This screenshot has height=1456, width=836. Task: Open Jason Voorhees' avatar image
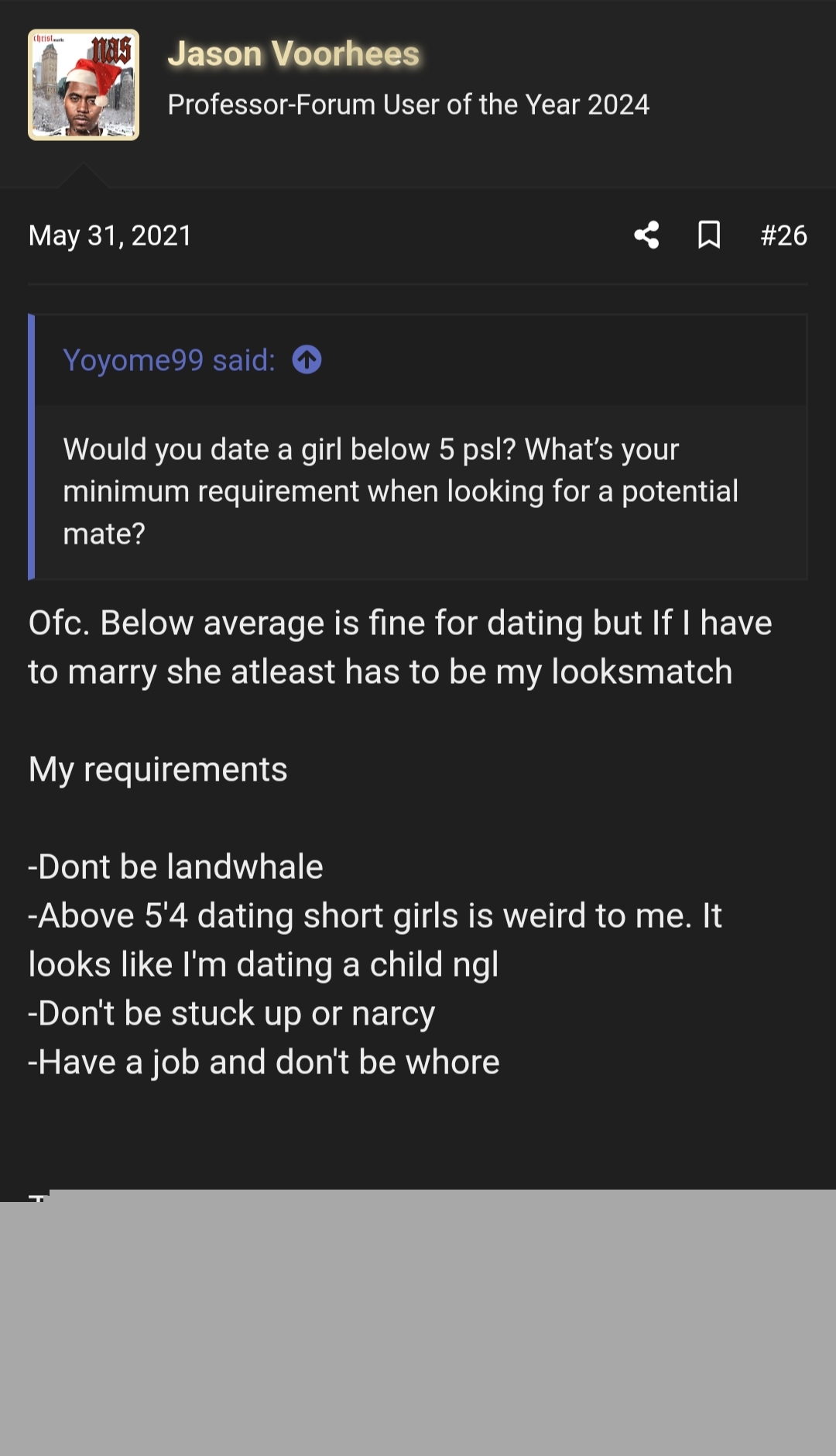click(84, 85)
